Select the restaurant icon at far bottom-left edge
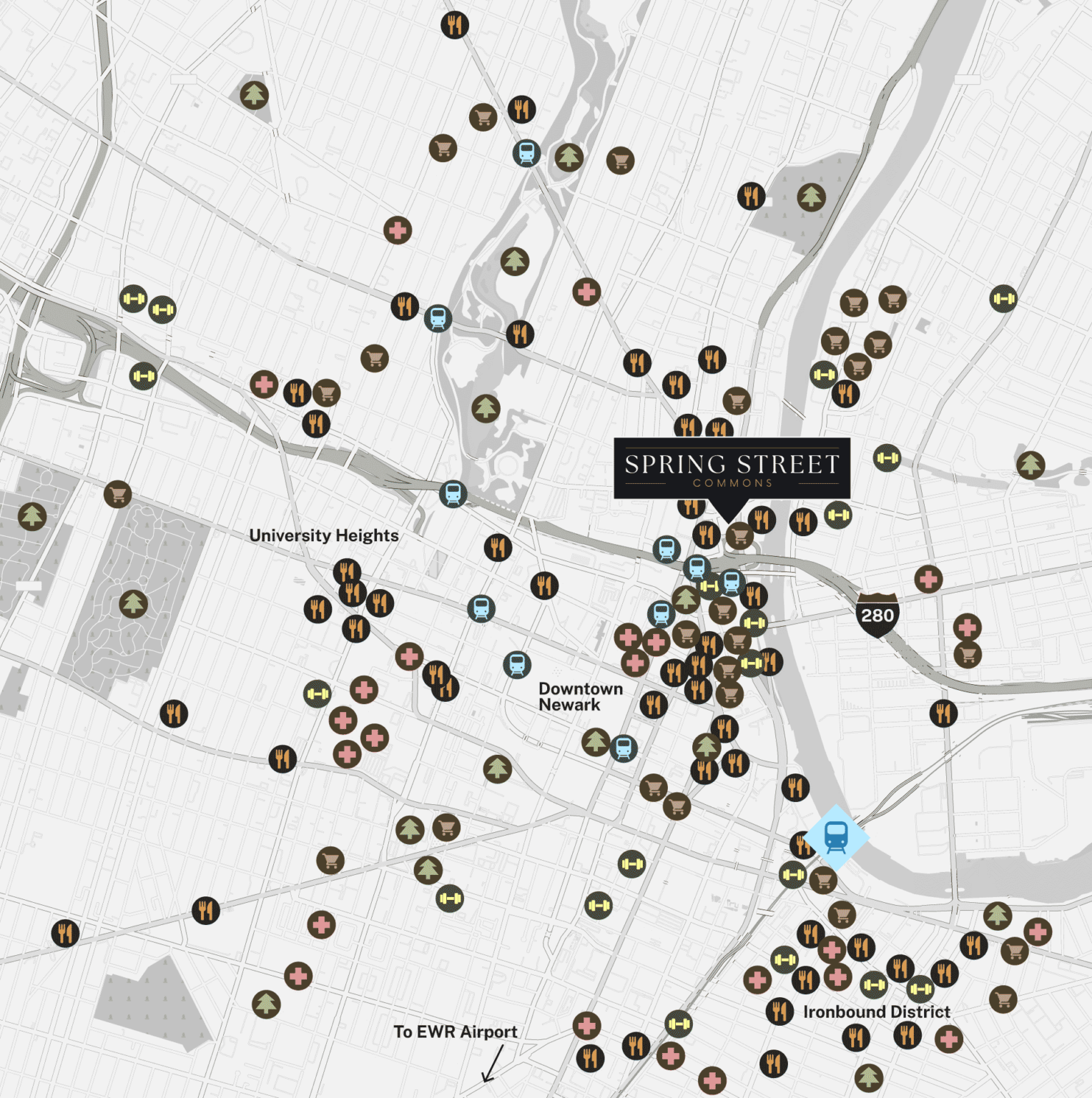Image resolution: width=1092 pixels, height=1098 pixels. 65,933
